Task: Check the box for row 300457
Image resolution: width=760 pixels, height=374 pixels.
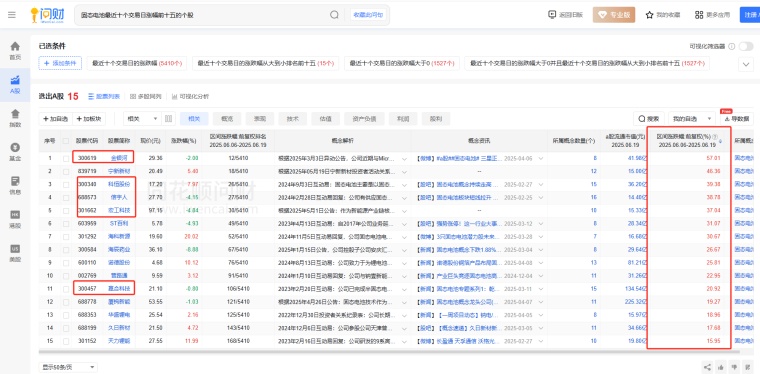Action: (x=66, y=289)
